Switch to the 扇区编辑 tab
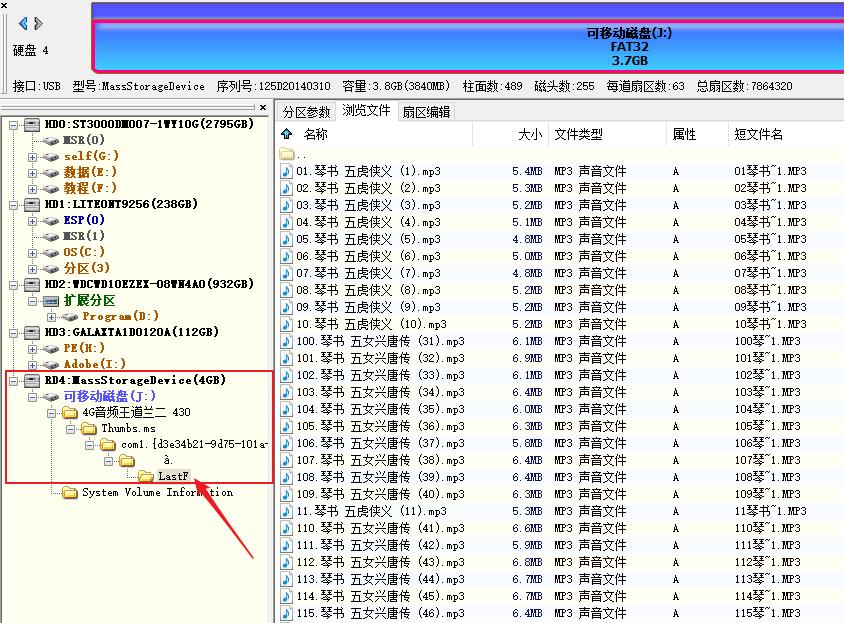 tap(425, 112)
